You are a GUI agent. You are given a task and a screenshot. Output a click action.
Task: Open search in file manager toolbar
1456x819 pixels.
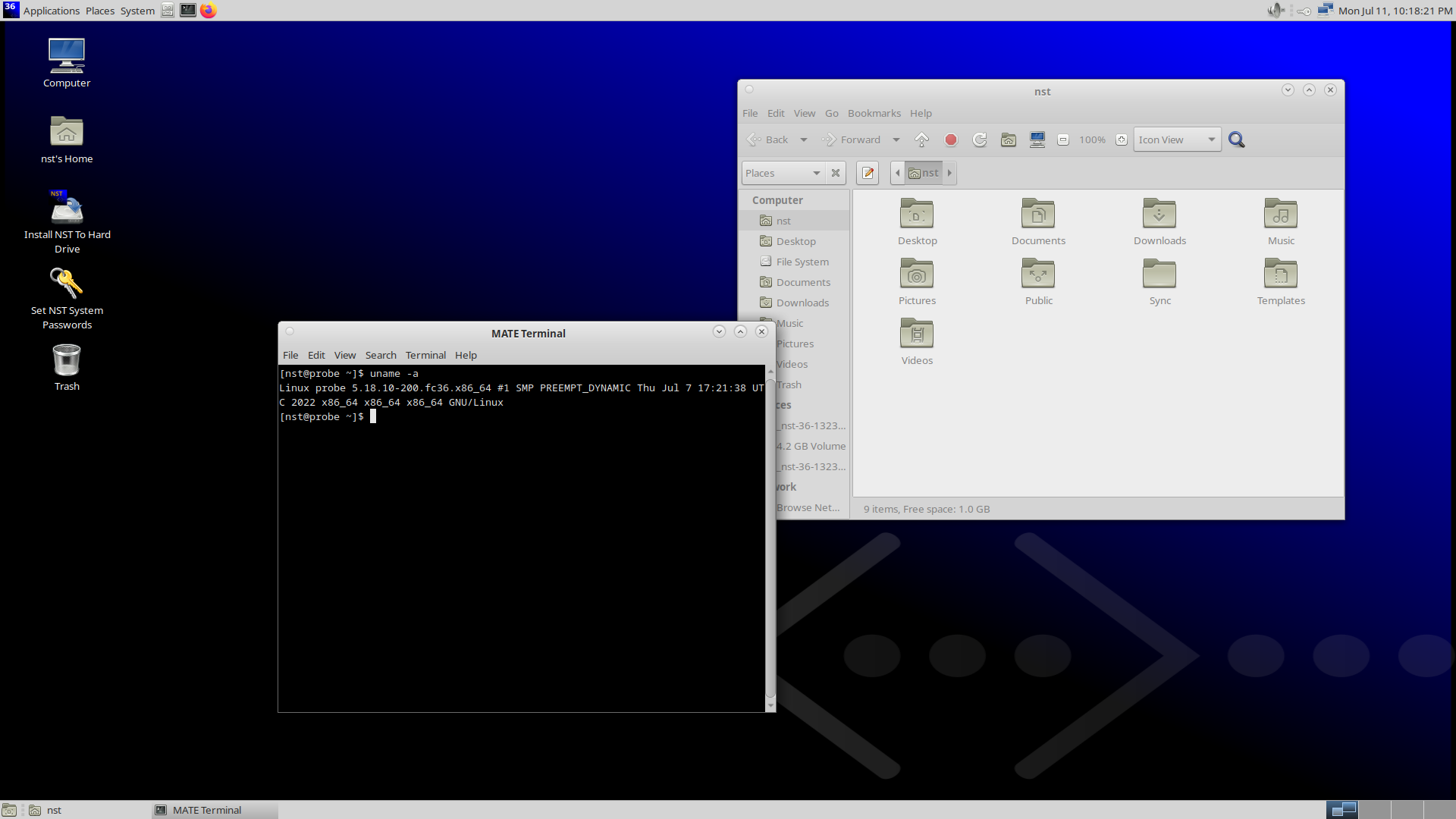point(1236,140)
